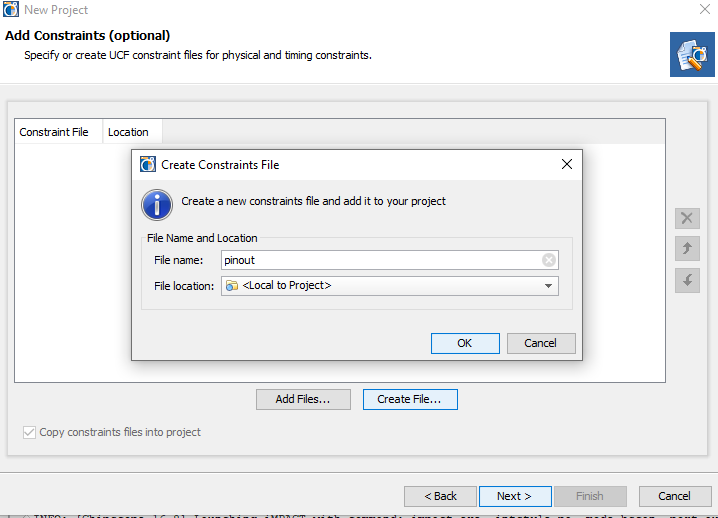Expand the File location dropdown arrow
This screenshot has width=718, height=518.
(x=548, y=286)
